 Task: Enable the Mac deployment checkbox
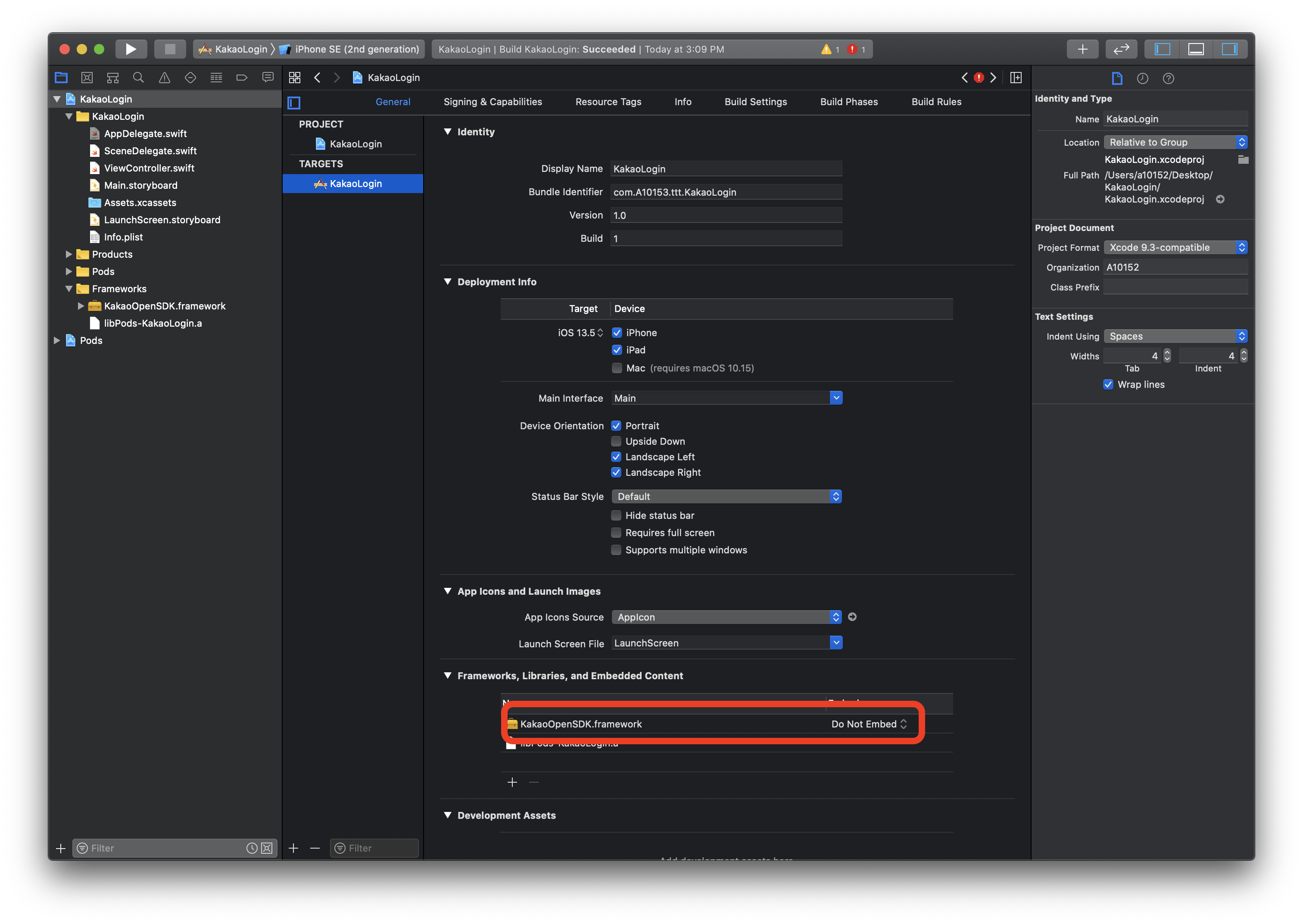coord(617,368)
